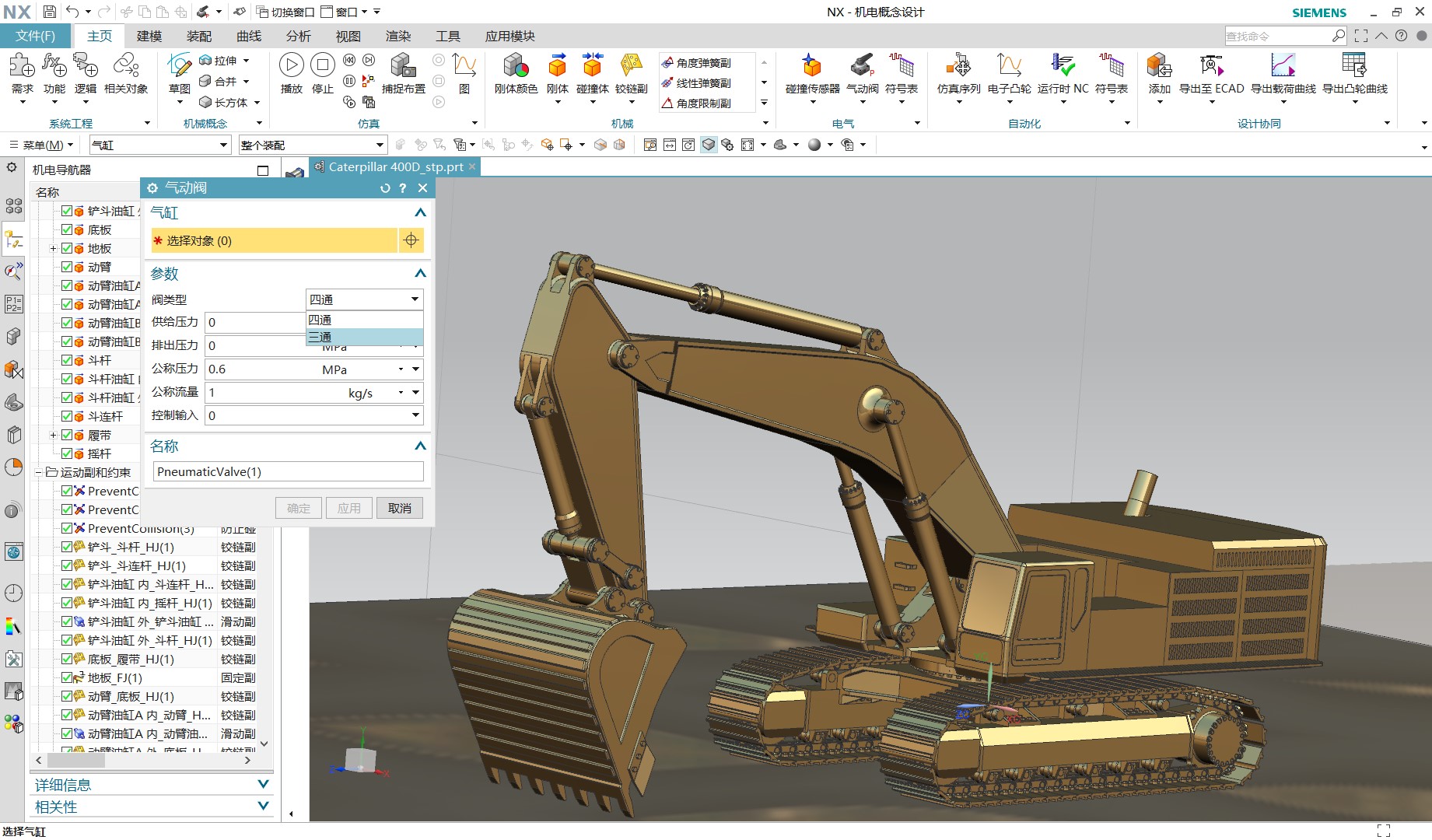The width and height of the screenshot is (1432, 840).
Task: Click the PneumaticValve(1) name field
Action: pos(288,471)
